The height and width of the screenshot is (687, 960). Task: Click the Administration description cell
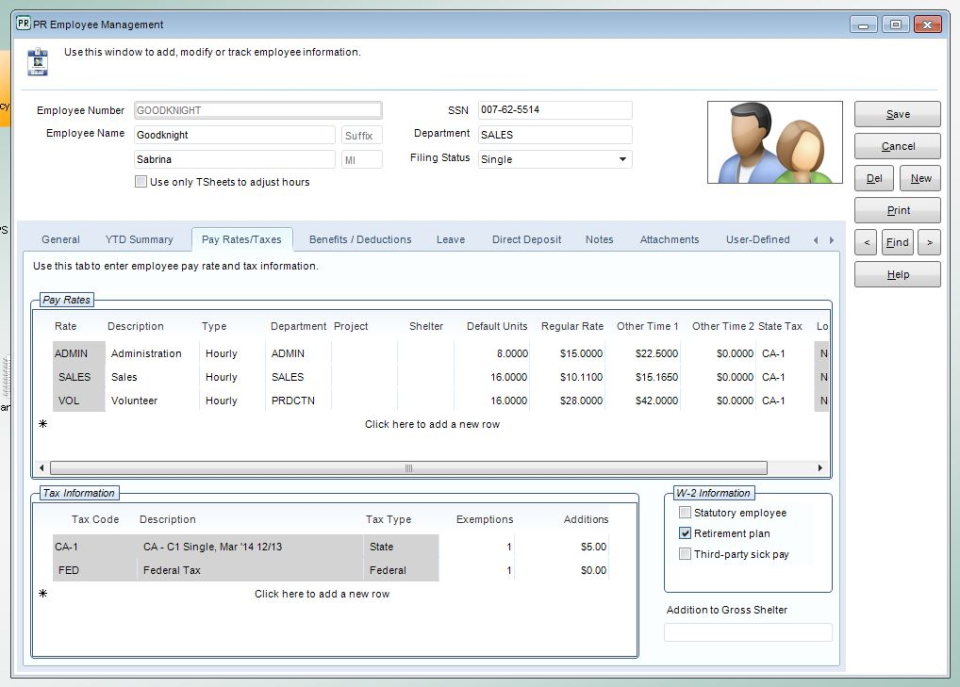152,353
